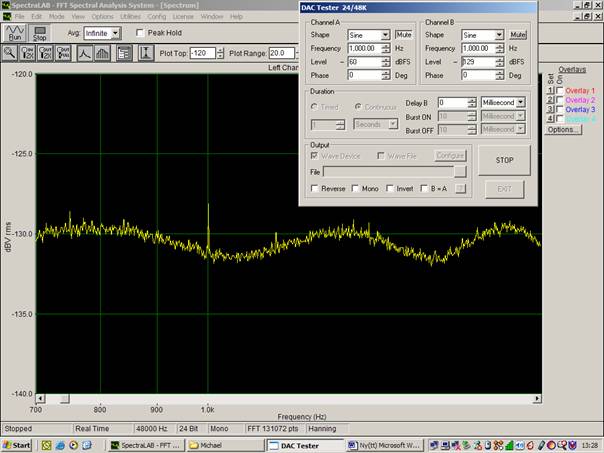Image resolution: width=604 pixels, height=453 pixels.
Task: Click the help button beside B=A
Action: (461, 188)
